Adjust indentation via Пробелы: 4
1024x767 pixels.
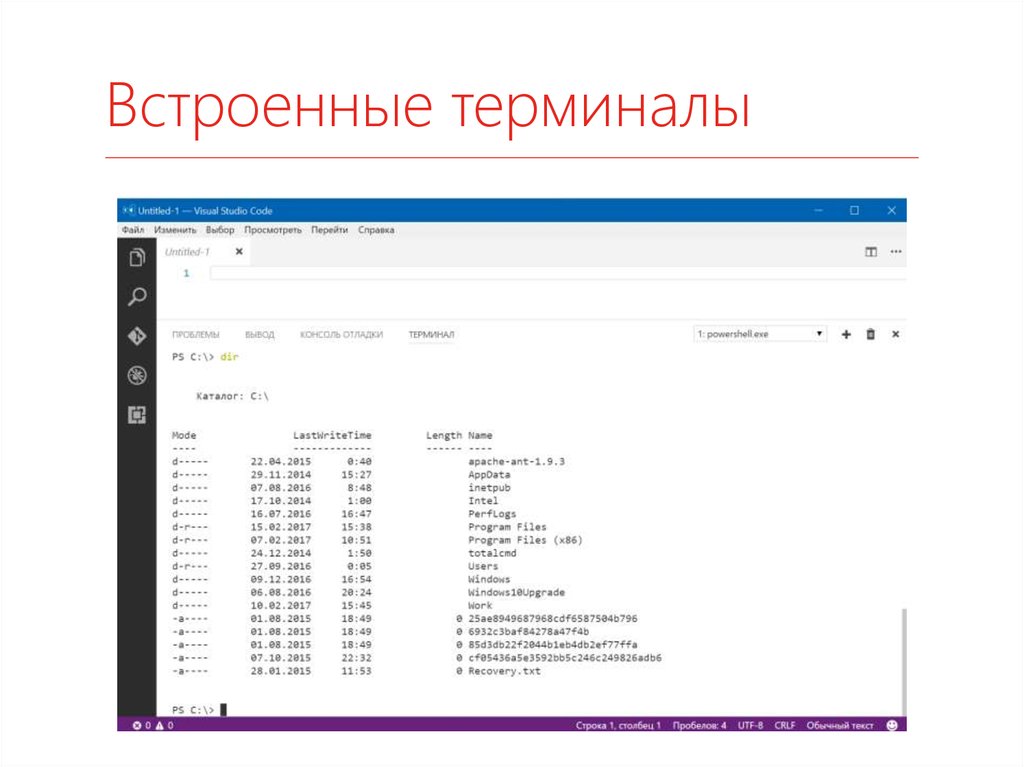700,723
